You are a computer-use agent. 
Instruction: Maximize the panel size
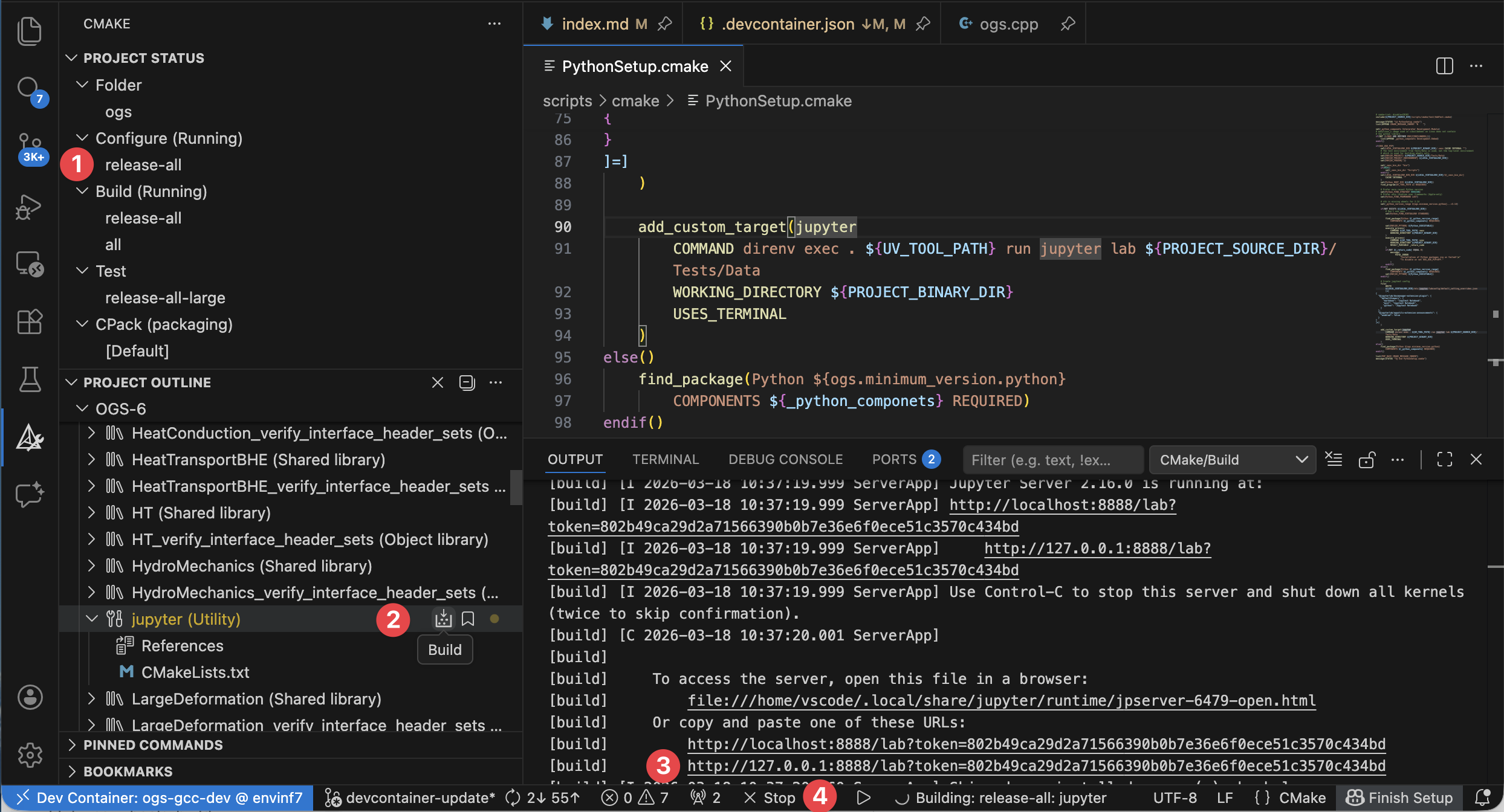pyautogui.click(x=1445, y=459)
